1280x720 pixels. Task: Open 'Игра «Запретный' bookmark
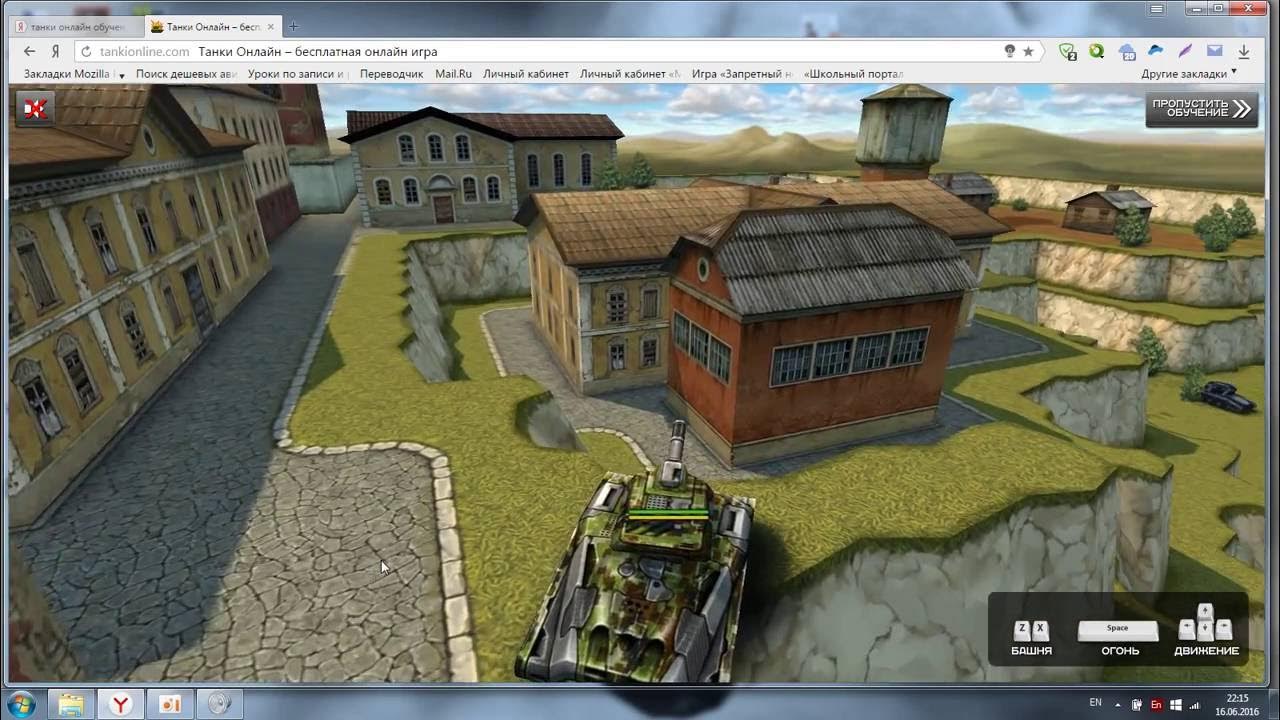click(x=742, y=74)
